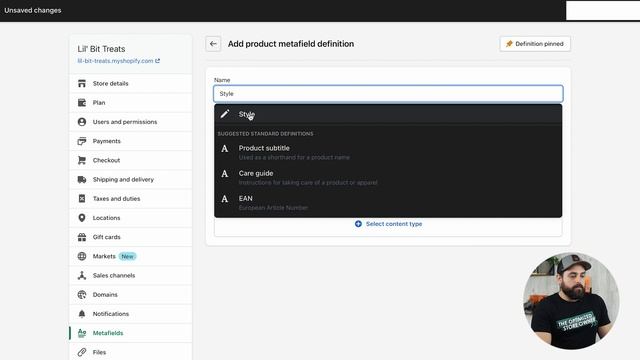This screenshot has height=360, width=640.
Task: Click the Definition pinned button
Action: point(535,44)
